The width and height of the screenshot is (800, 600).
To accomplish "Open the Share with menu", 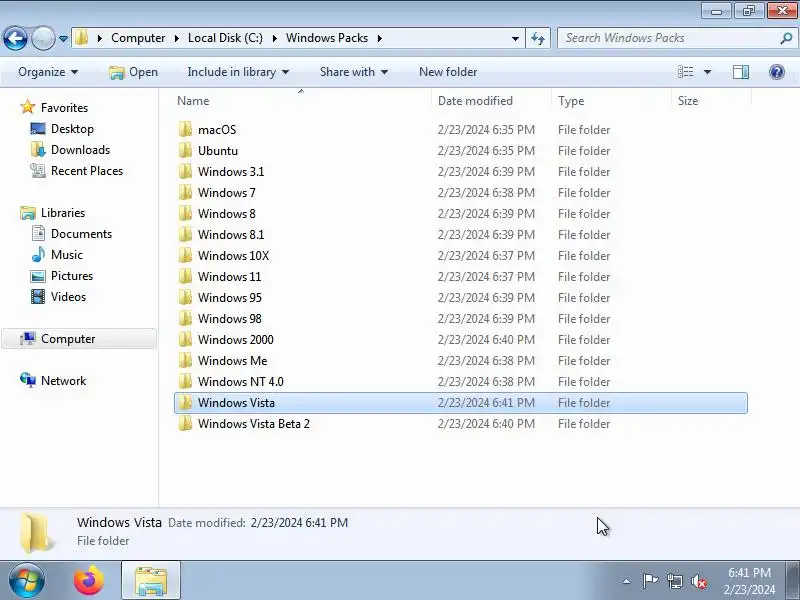I will [354, 72].
